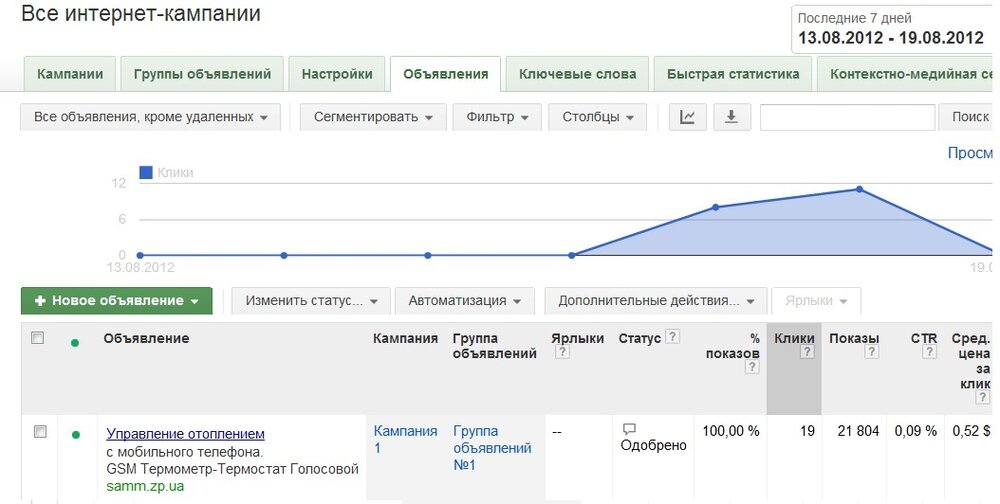Click the chart toggle graph icon

(x=687, y=117)
